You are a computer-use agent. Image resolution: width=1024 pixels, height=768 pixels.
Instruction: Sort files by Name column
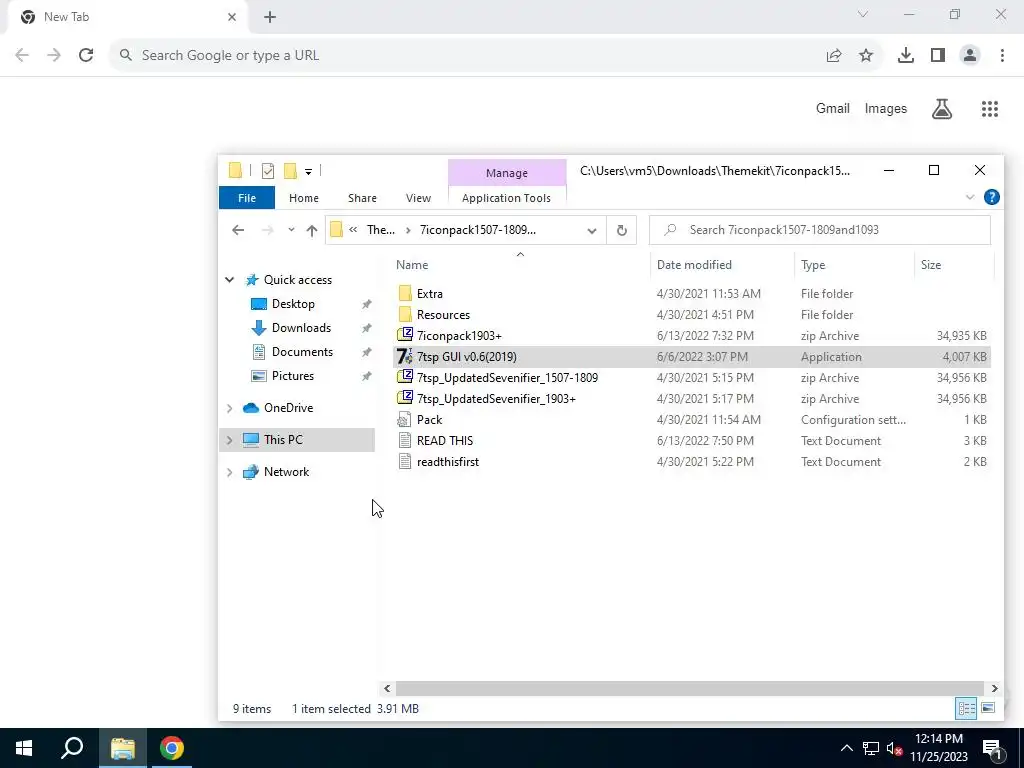(412, 264)
